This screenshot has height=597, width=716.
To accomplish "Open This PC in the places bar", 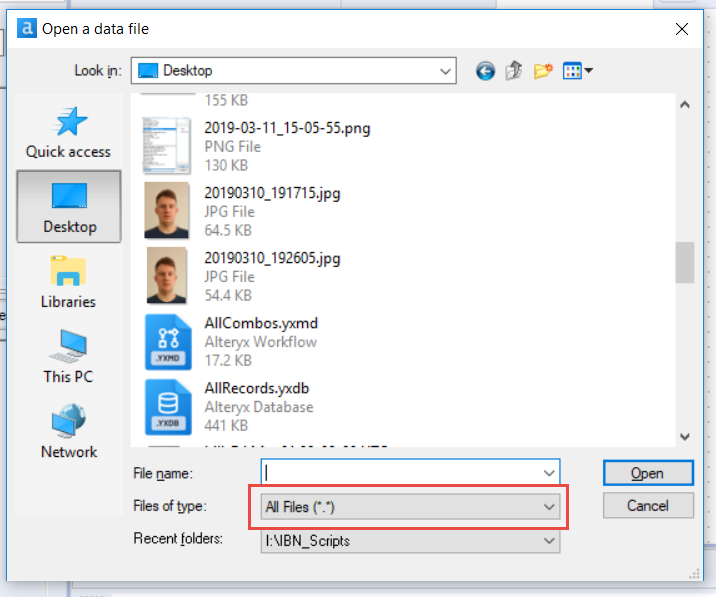I will (68, 357).
